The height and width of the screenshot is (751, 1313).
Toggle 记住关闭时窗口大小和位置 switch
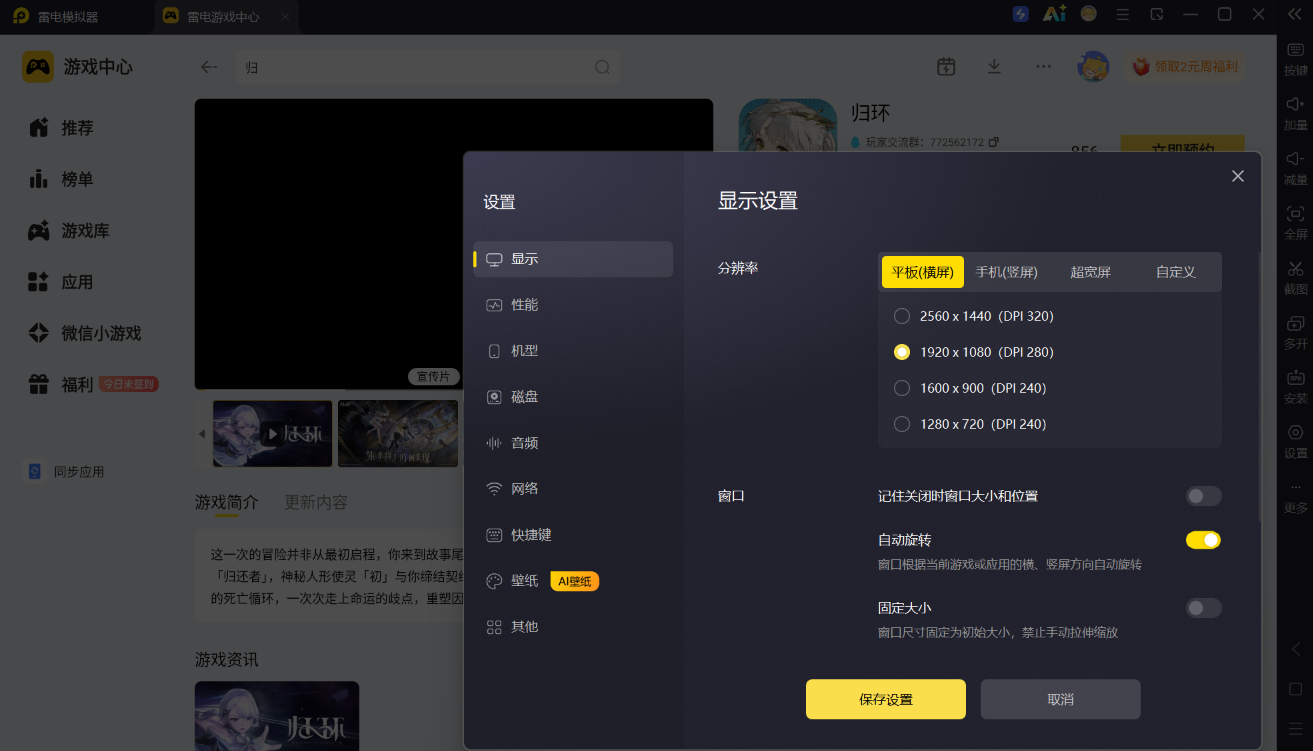1203,496
